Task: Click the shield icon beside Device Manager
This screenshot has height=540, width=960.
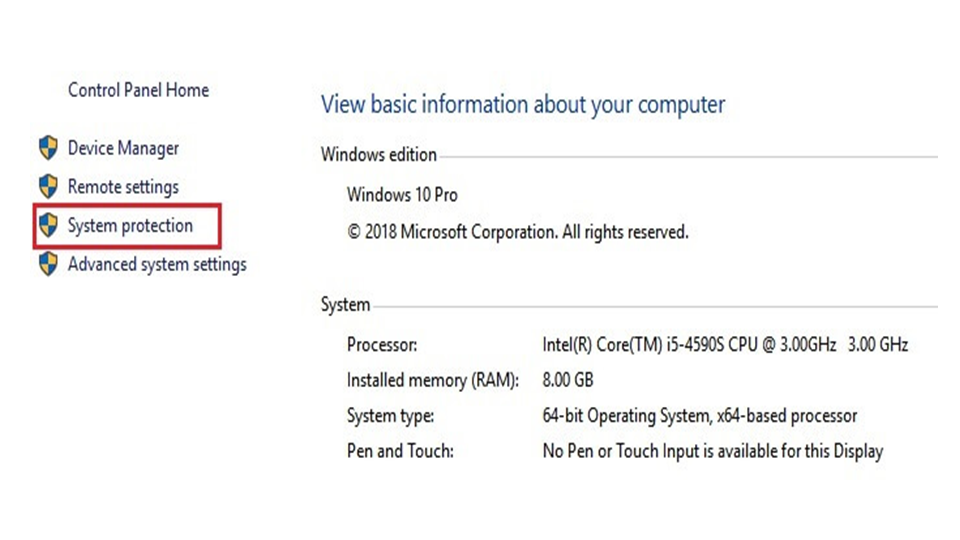Action: coord(48,148)
